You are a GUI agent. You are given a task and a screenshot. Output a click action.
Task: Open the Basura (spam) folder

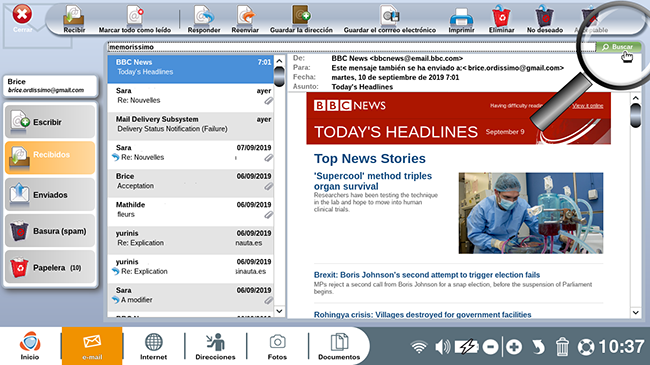click(x=50, y=231)
